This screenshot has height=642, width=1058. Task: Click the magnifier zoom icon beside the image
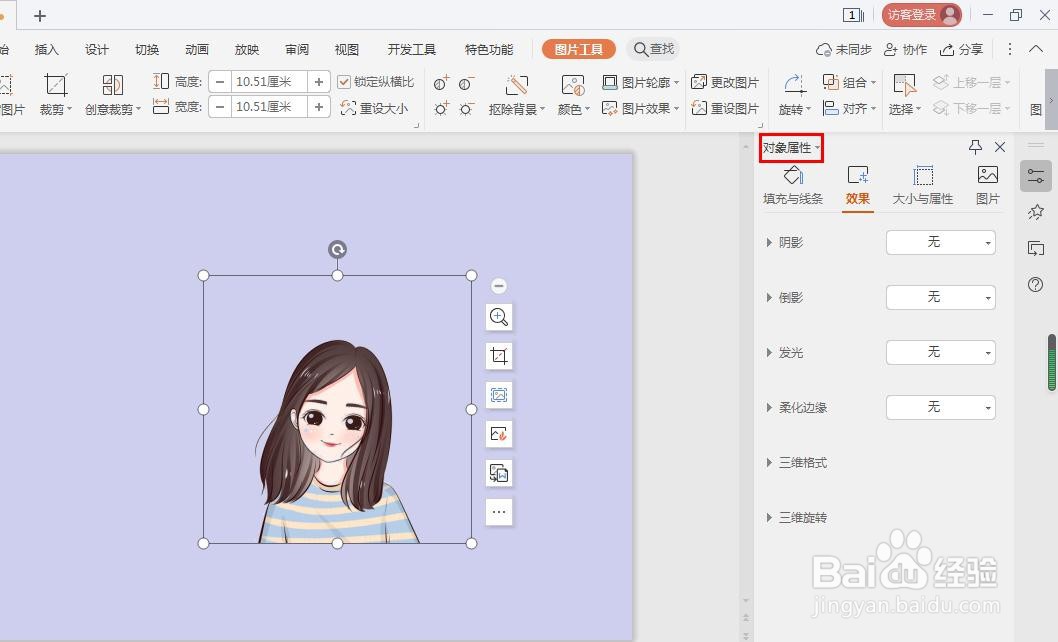coord(499,317)
